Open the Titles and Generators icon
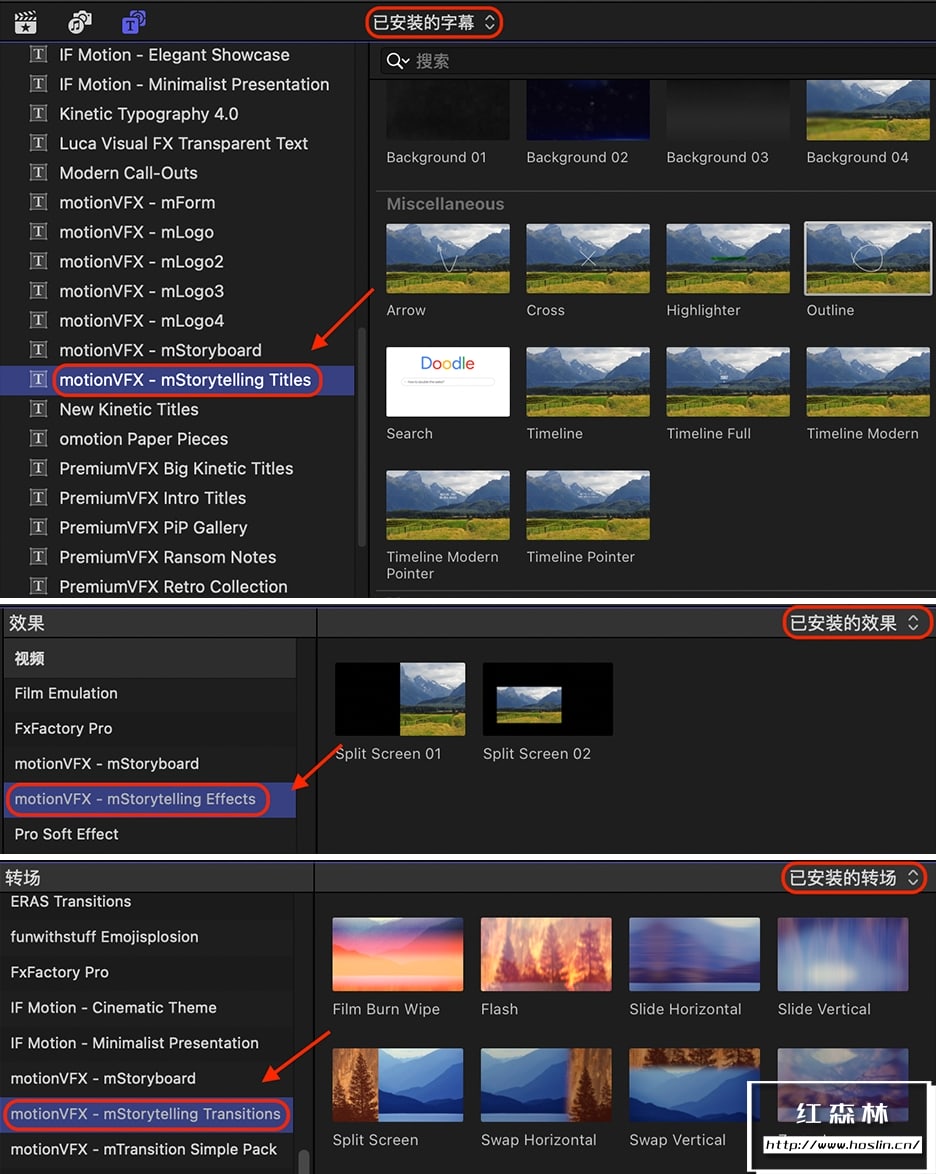 click(133, 22)
